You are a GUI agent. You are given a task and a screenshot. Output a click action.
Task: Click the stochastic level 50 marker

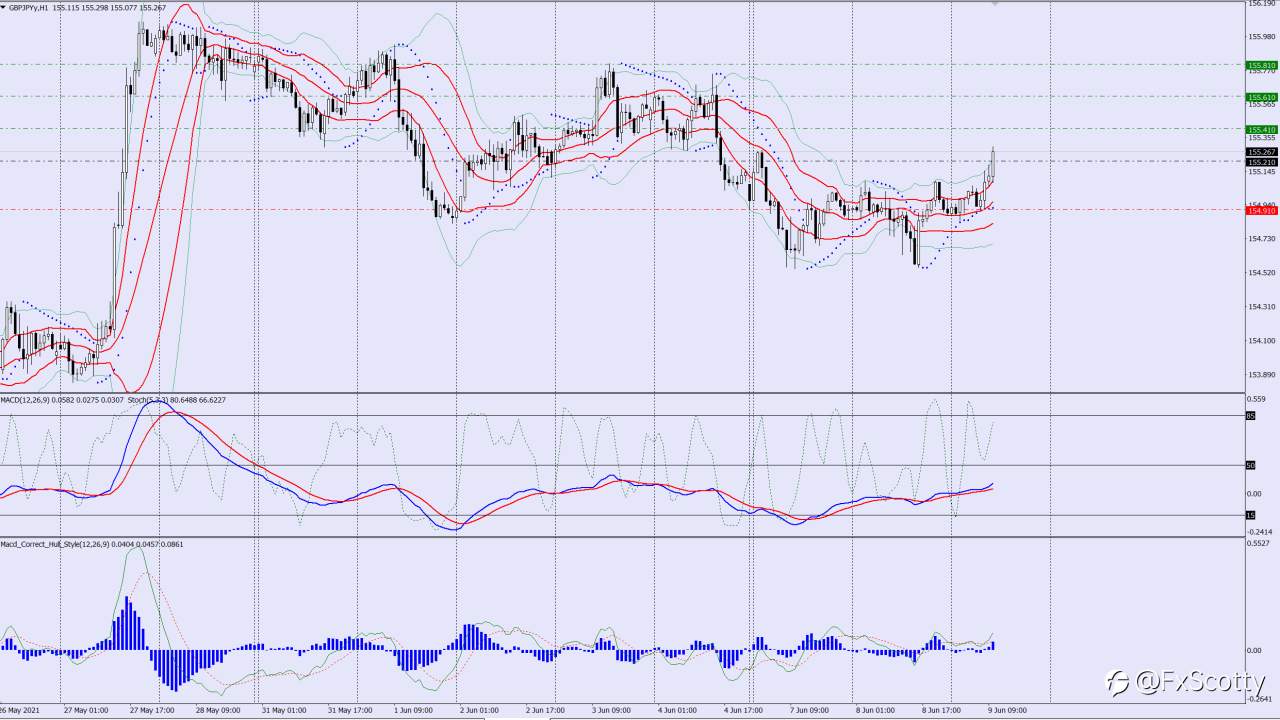[x=1250, y=465]
